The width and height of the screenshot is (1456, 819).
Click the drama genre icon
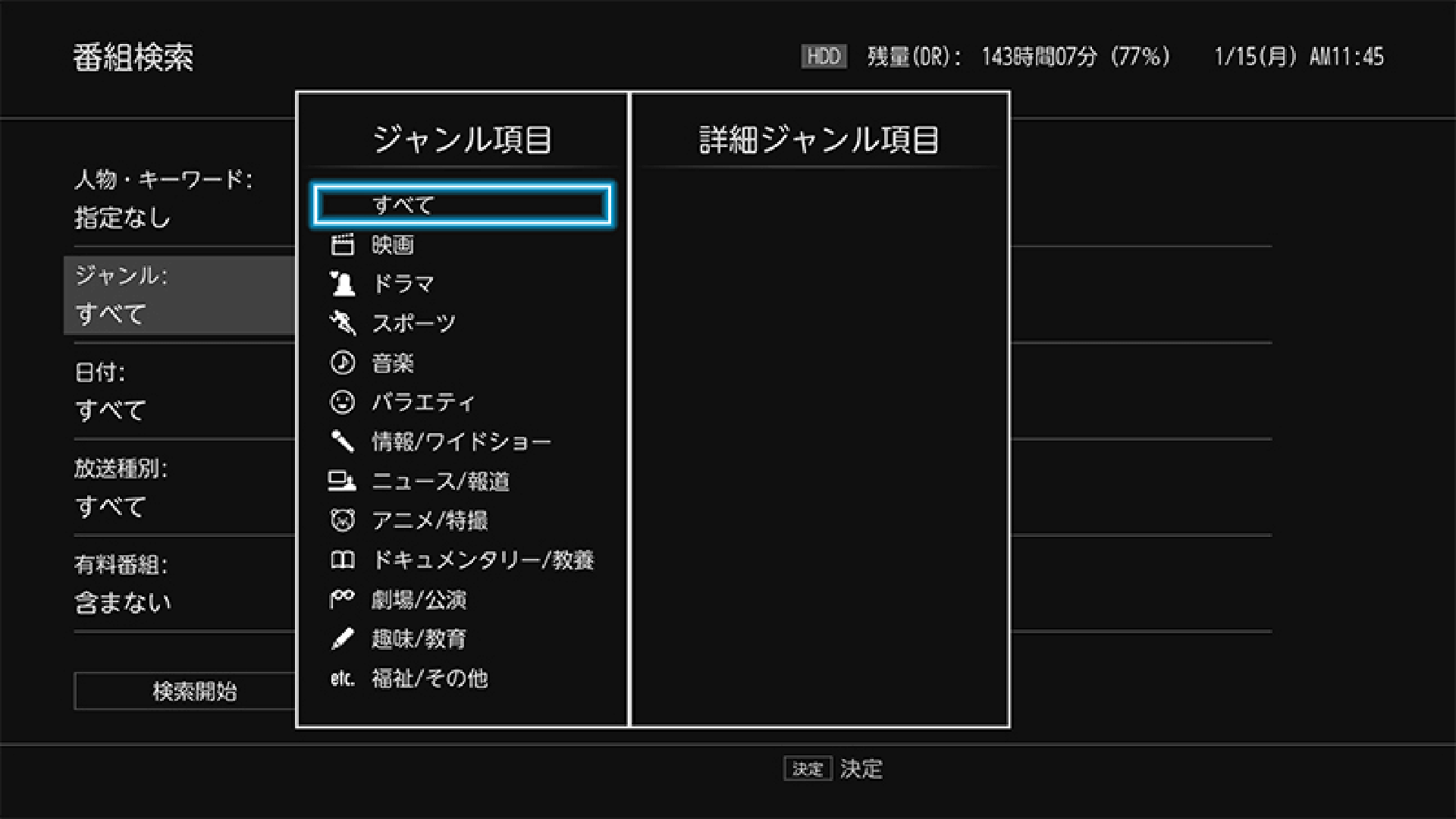coord(342,284)
